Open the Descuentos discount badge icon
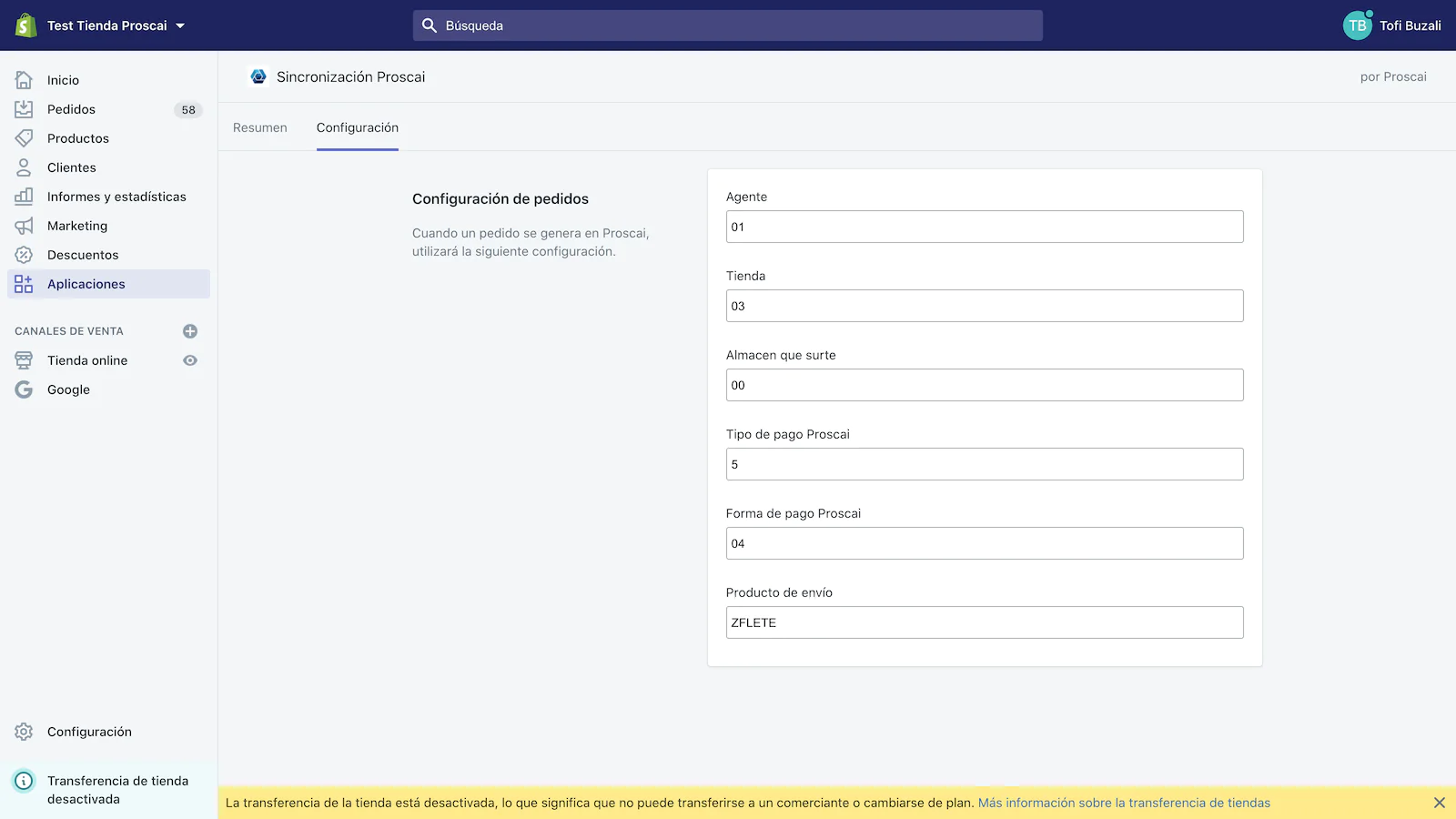 pos(24,255)
